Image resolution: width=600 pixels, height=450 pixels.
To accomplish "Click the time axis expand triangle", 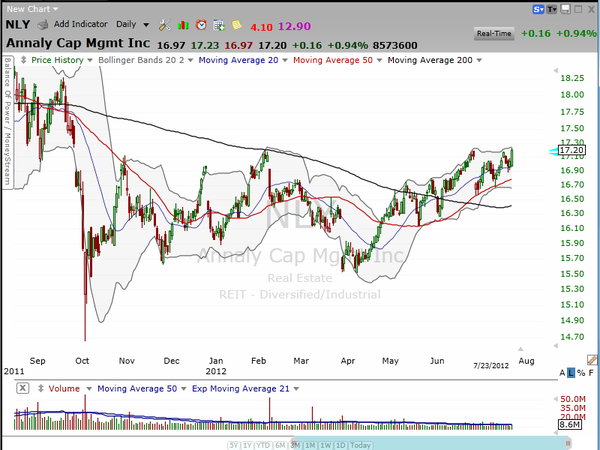I will pos(520,349).
